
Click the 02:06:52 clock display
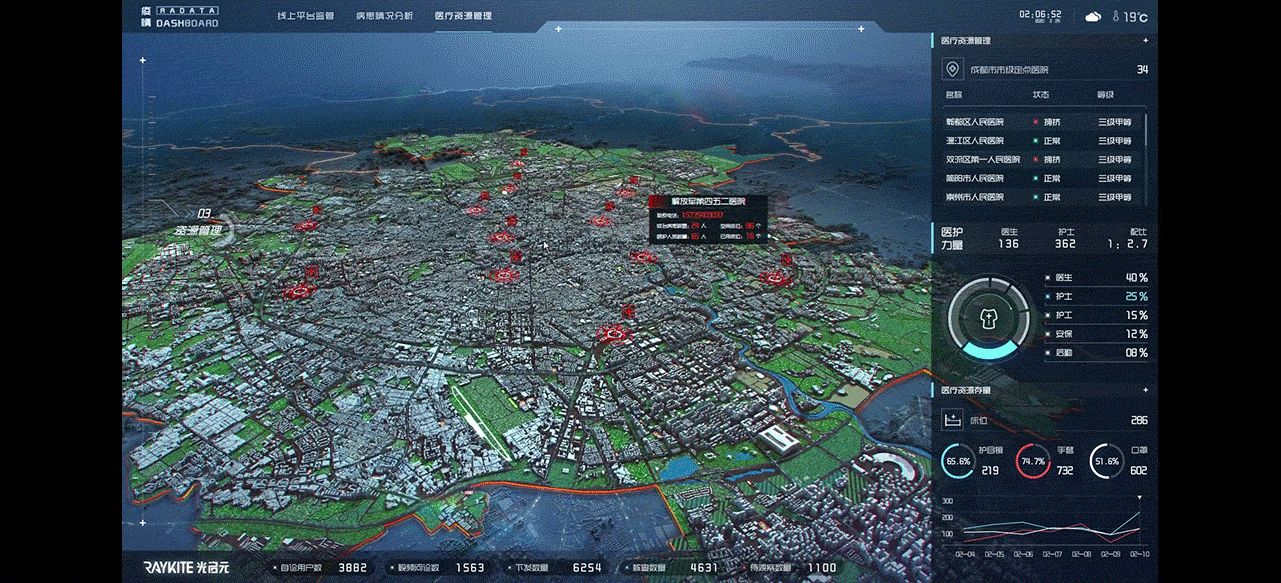1041,14
